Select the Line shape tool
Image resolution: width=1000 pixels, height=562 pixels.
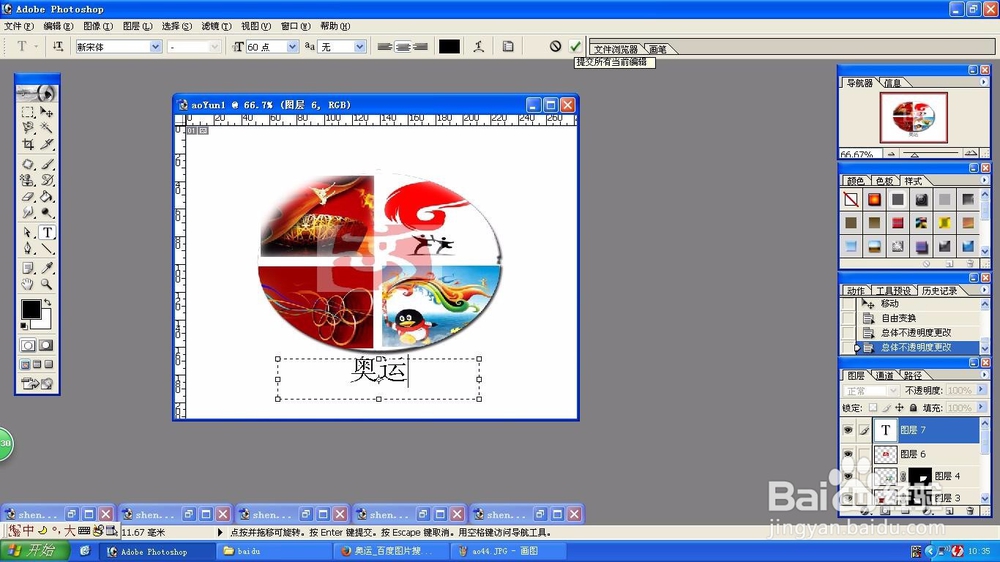[47, 248]
